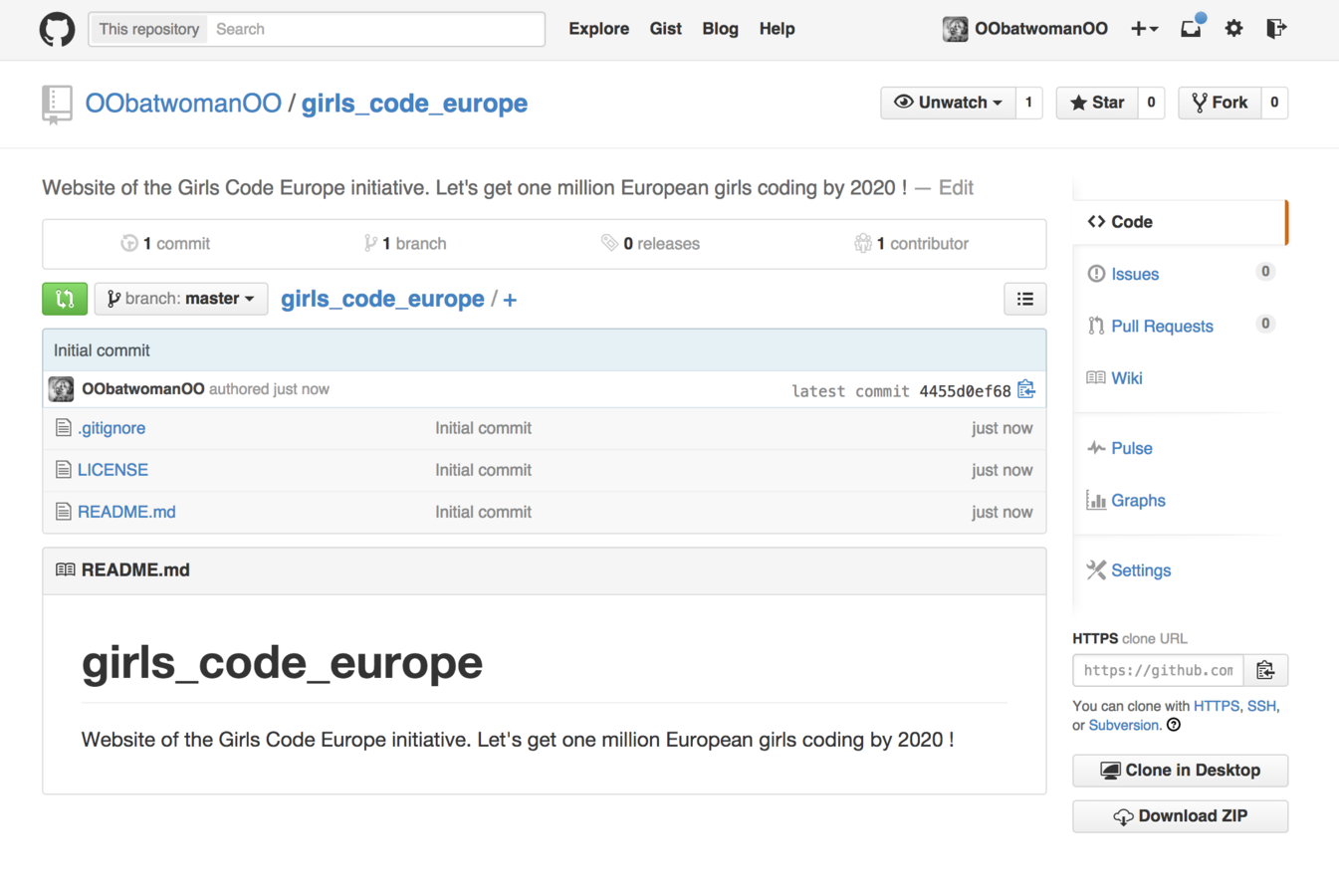Viewport: 1339px width, 896px height.
Task: Open account settings gear icon
Action: [x=1233, y=29]
